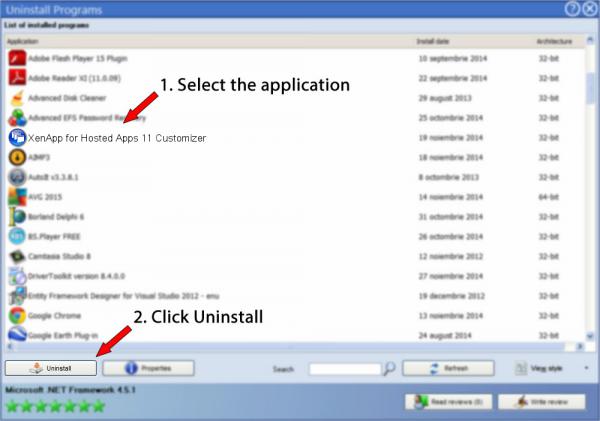Click the star rating row
Viewport: 600px width, 421px height.
pyautogui.click(x=55, y=406)
